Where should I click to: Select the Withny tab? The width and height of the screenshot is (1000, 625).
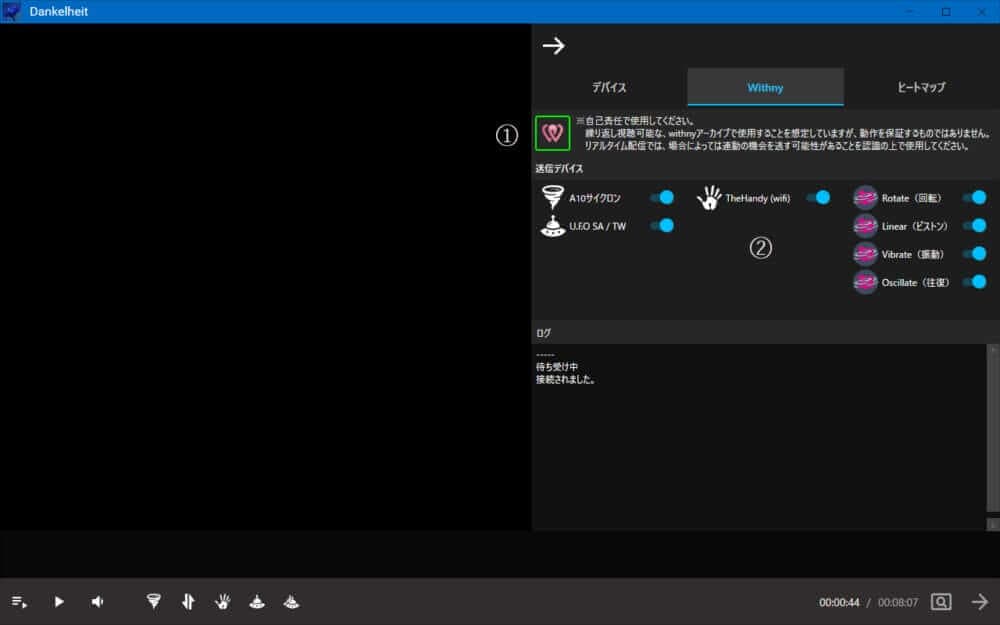[x=765, y=88]
